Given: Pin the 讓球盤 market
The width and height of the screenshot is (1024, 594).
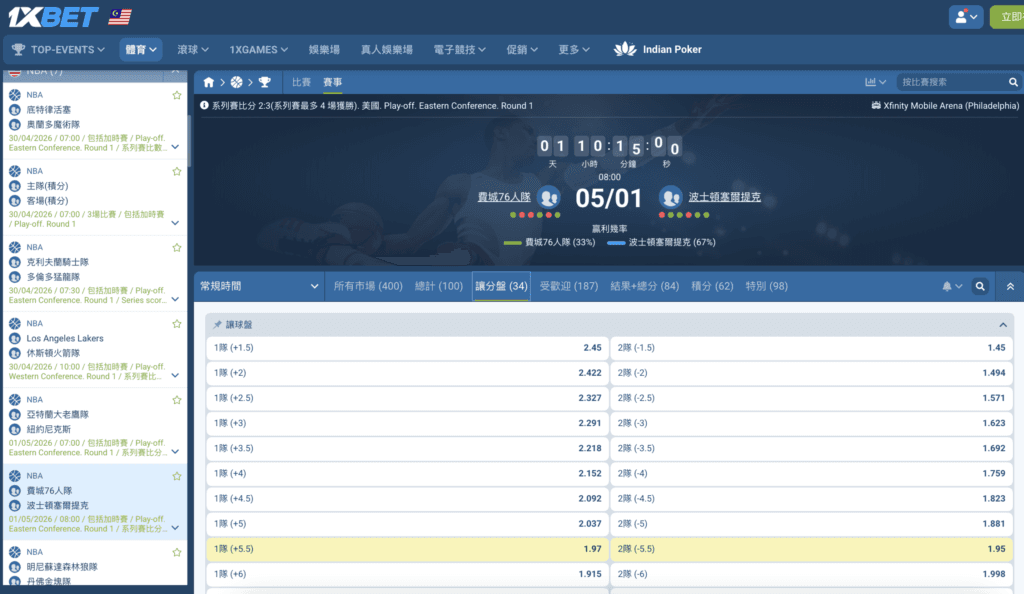Looking at the screenshot, I should click(217, 324).
